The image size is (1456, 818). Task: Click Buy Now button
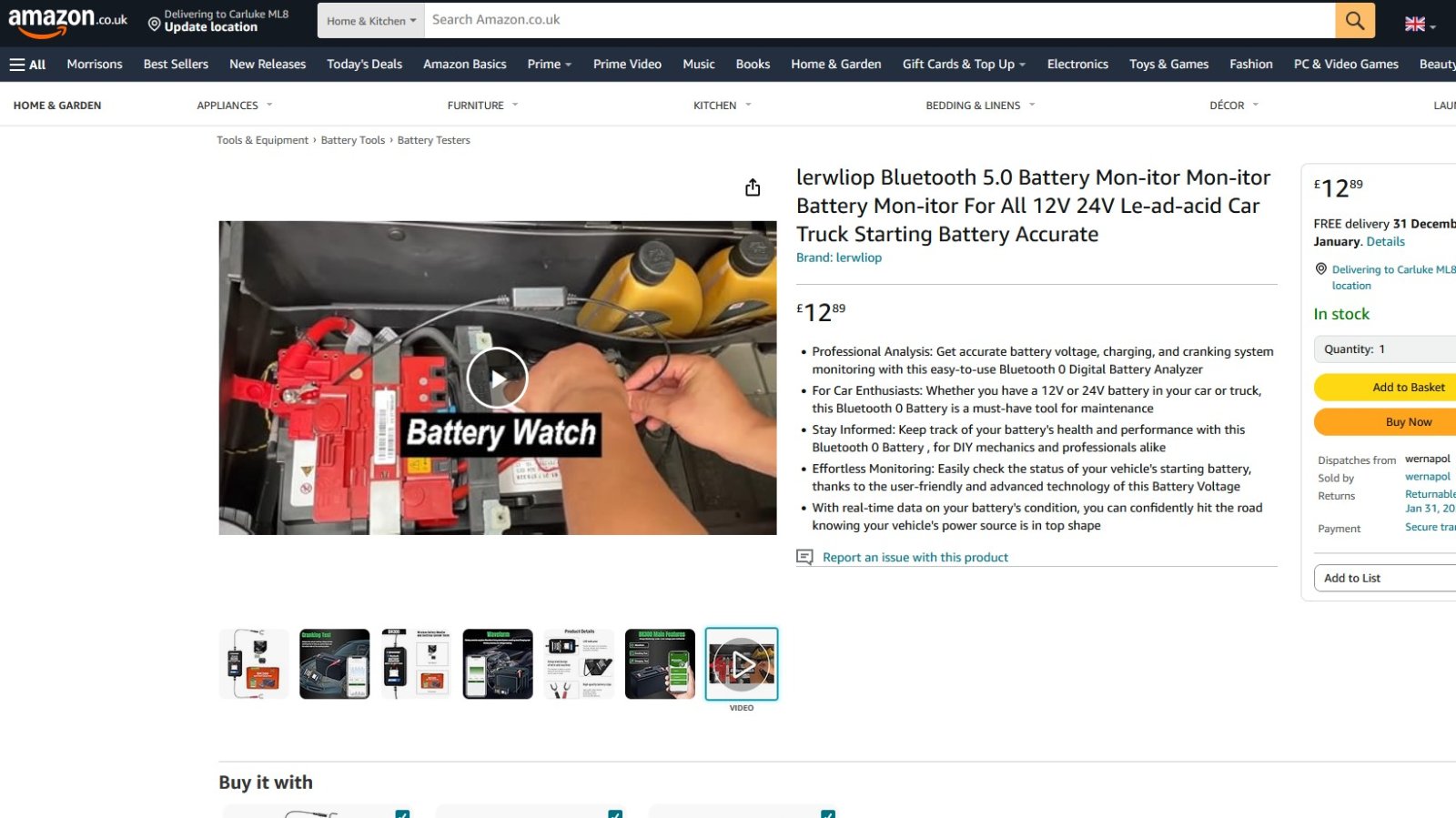(1385, 422)
